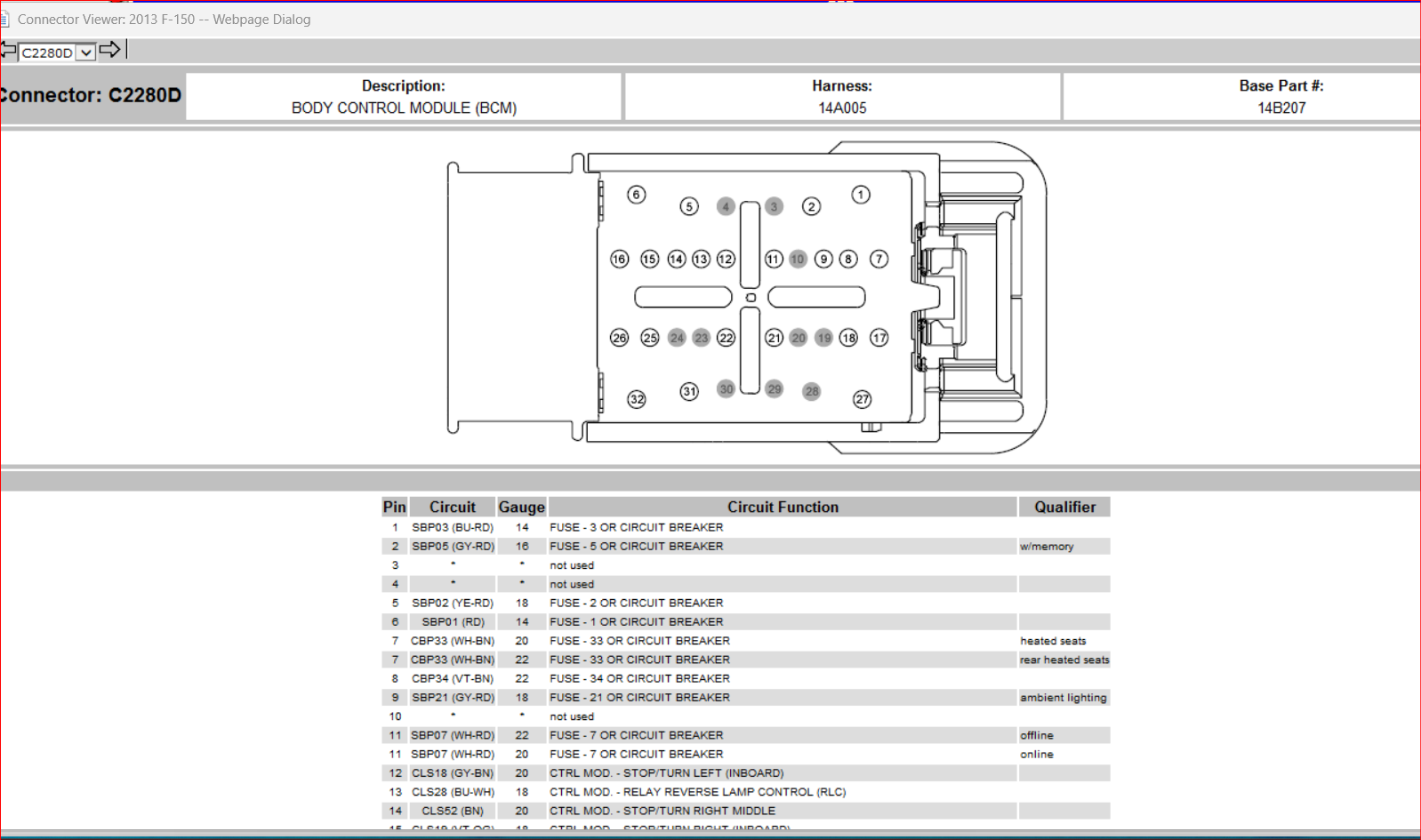Go to the previous connector with left arrow
Image resolution: width=1421 pixels, height=840 pixels.
tap(8, 51)
